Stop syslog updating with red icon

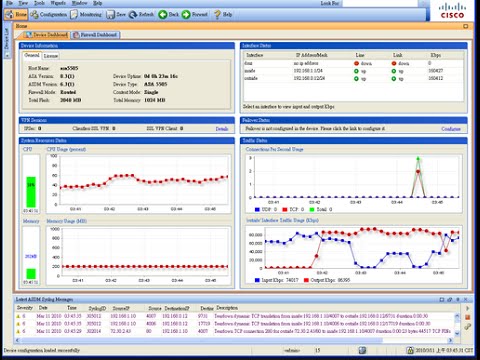pos(468,317)
